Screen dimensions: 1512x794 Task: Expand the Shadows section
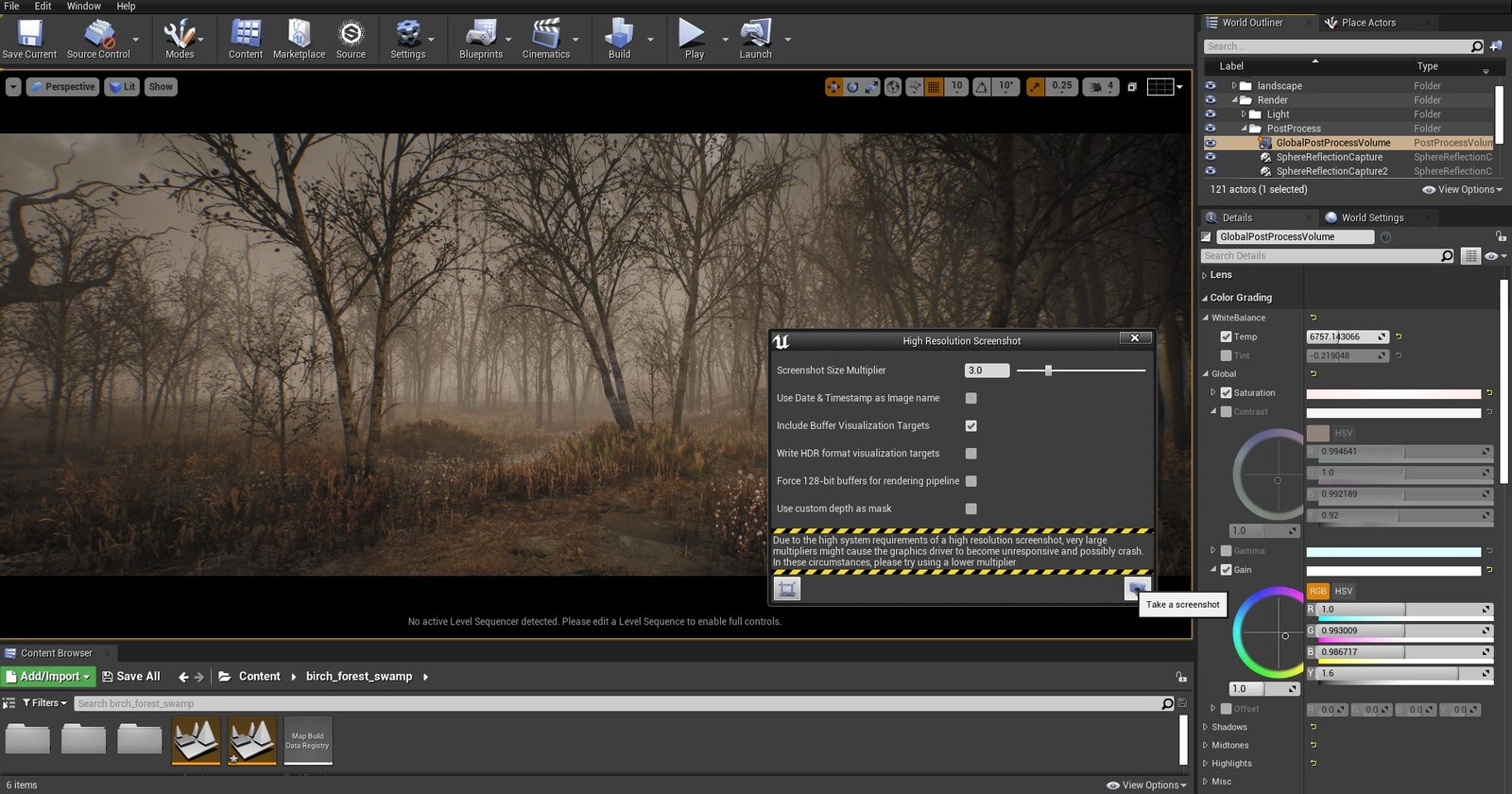click(1205, 727)
